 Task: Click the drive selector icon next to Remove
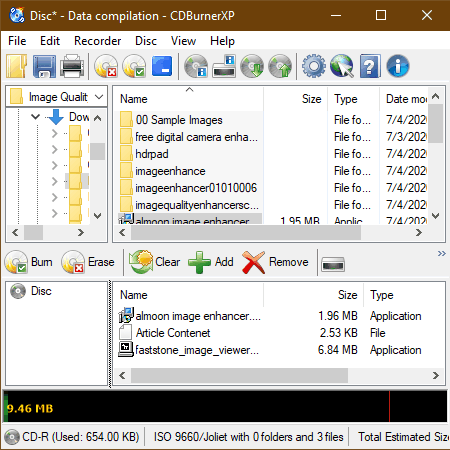(333, 264)
